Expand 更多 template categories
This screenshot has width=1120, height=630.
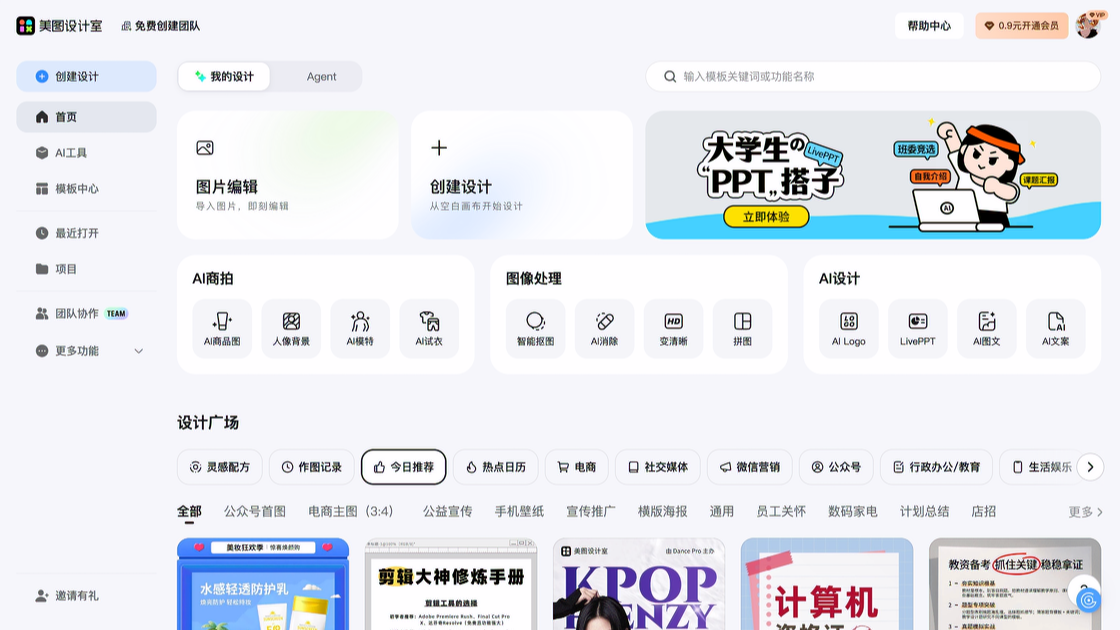point(1085,512)
